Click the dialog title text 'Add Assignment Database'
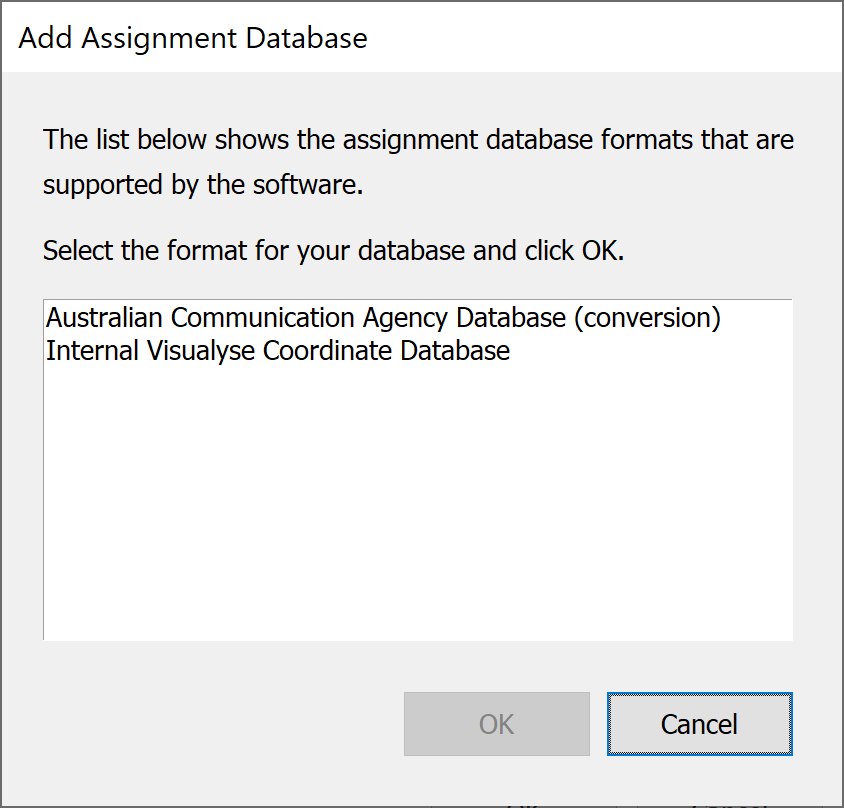The image size is (844, 808). 193,38
